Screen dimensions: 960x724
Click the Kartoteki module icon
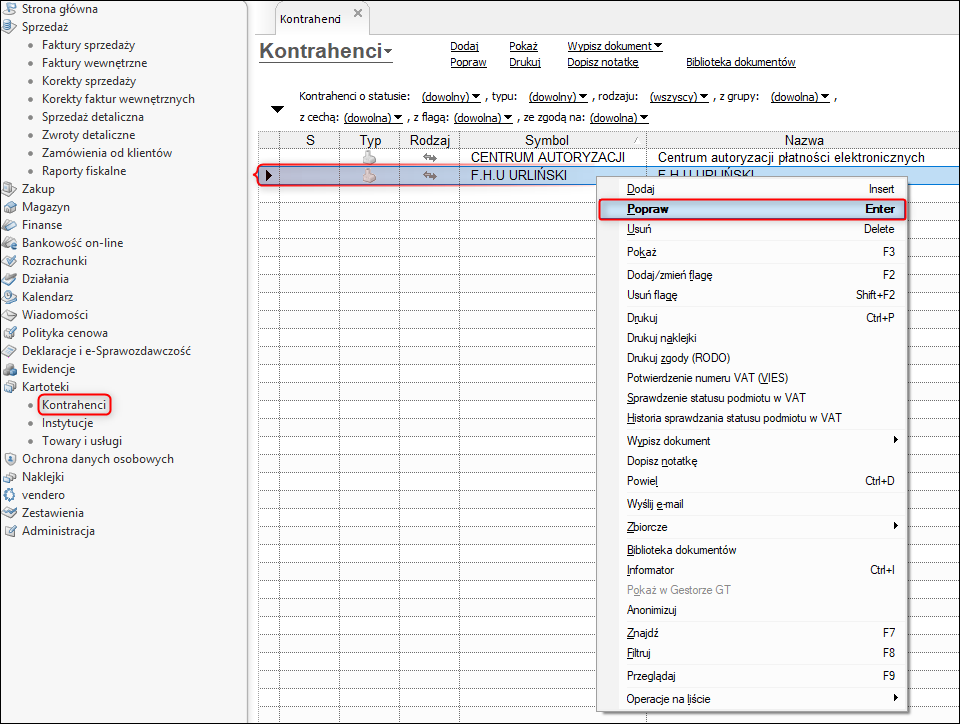pos(10,387)
